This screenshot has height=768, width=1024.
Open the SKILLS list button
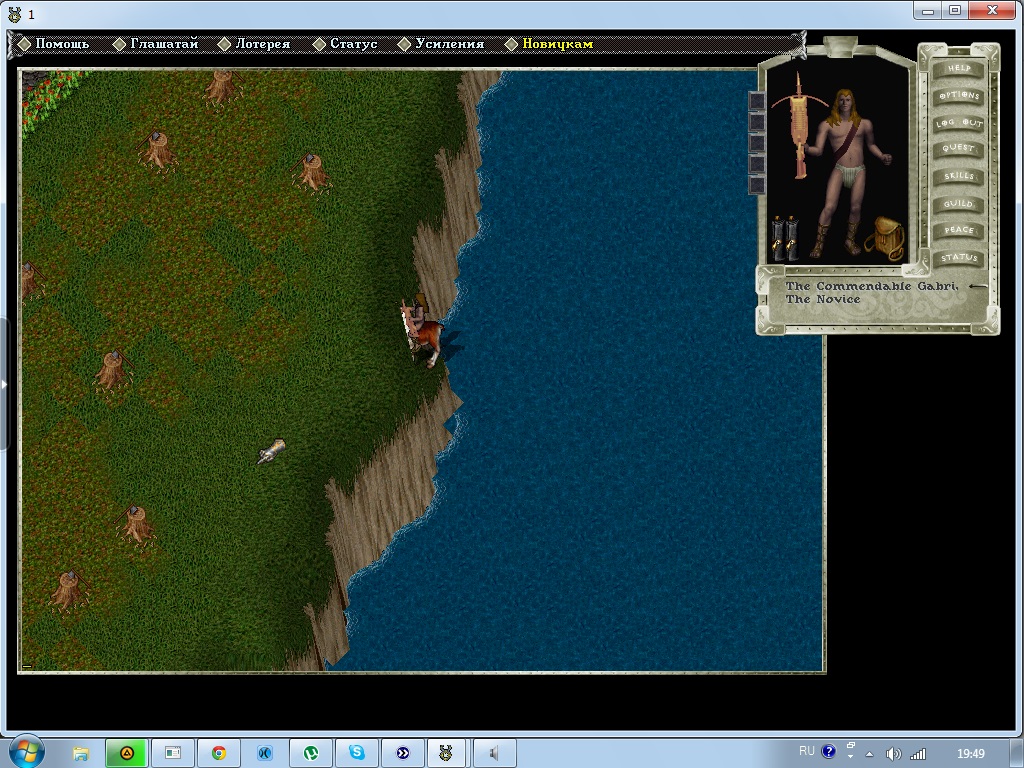point(958,176)
